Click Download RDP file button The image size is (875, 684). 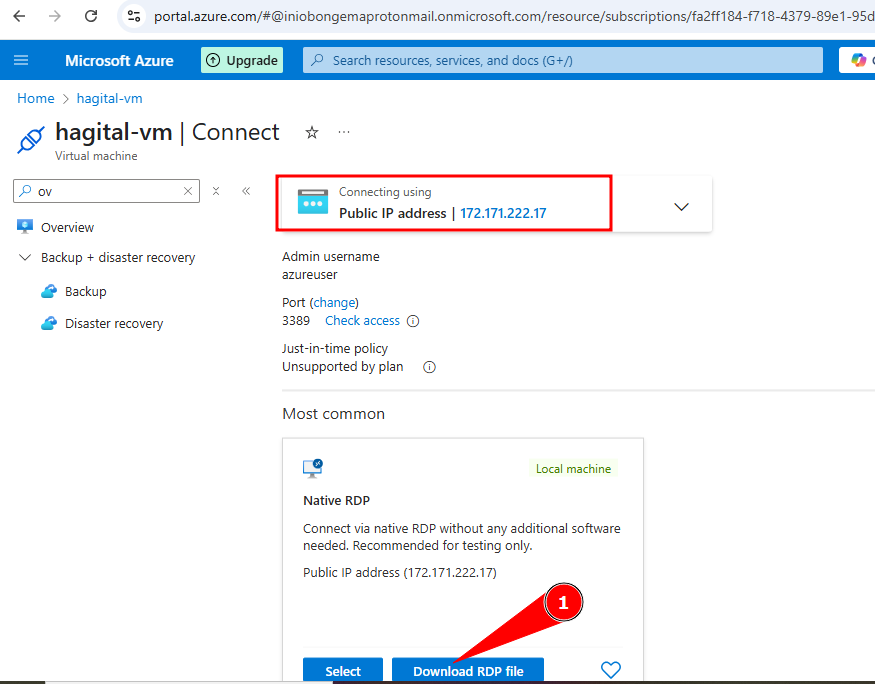click(468, 671)
